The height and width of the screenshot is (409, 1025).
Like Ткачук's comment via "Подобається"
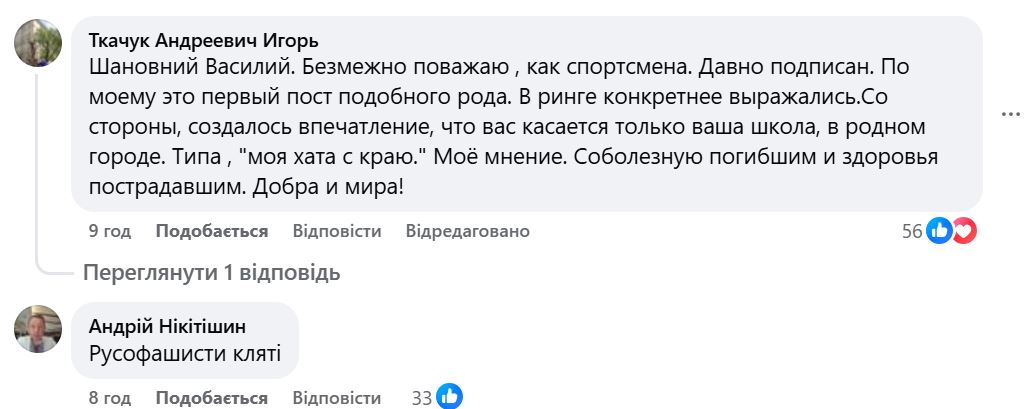click(212, 231)
